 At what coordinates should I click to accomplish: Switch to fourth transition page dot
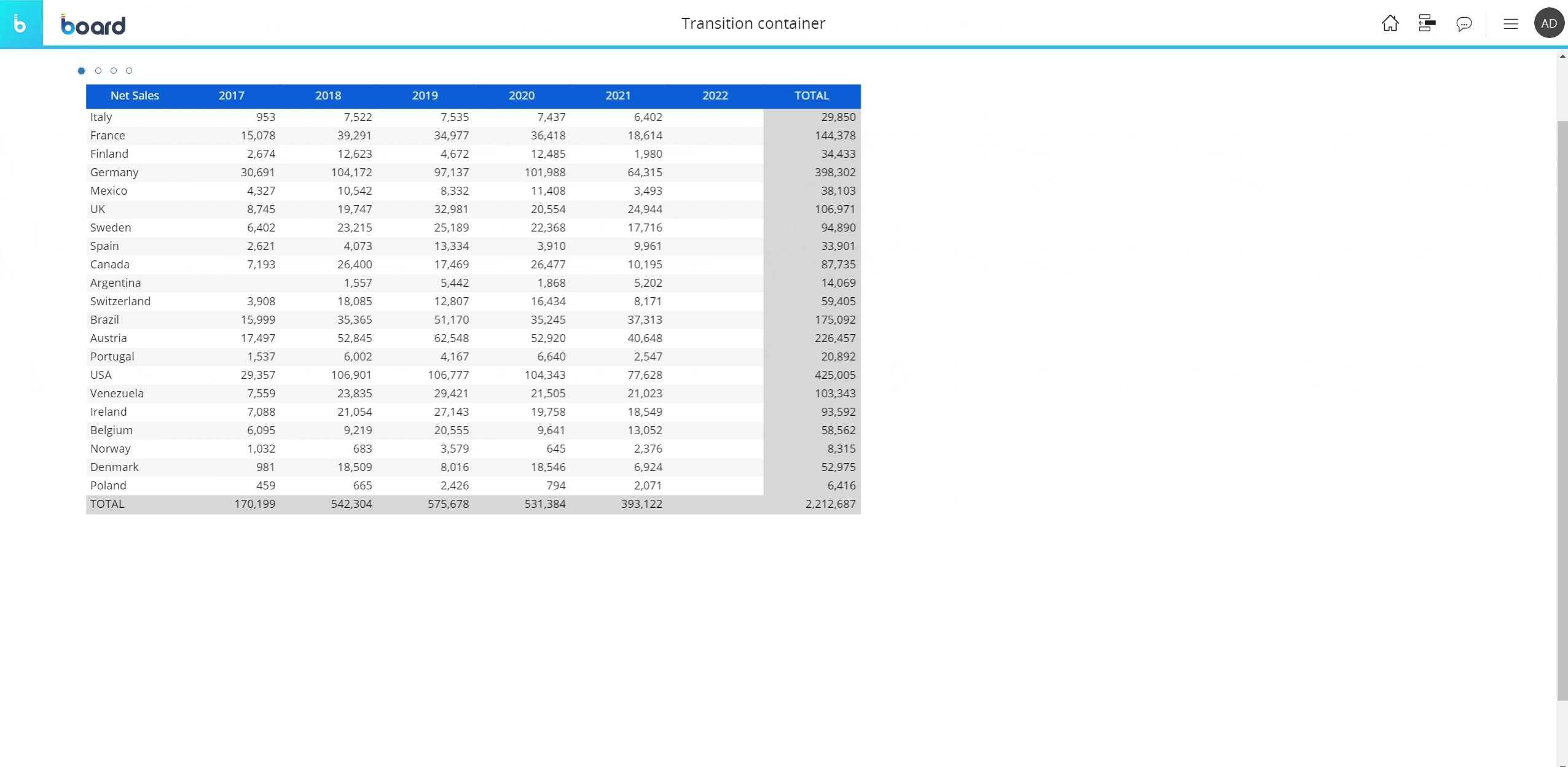coord(129,71)
